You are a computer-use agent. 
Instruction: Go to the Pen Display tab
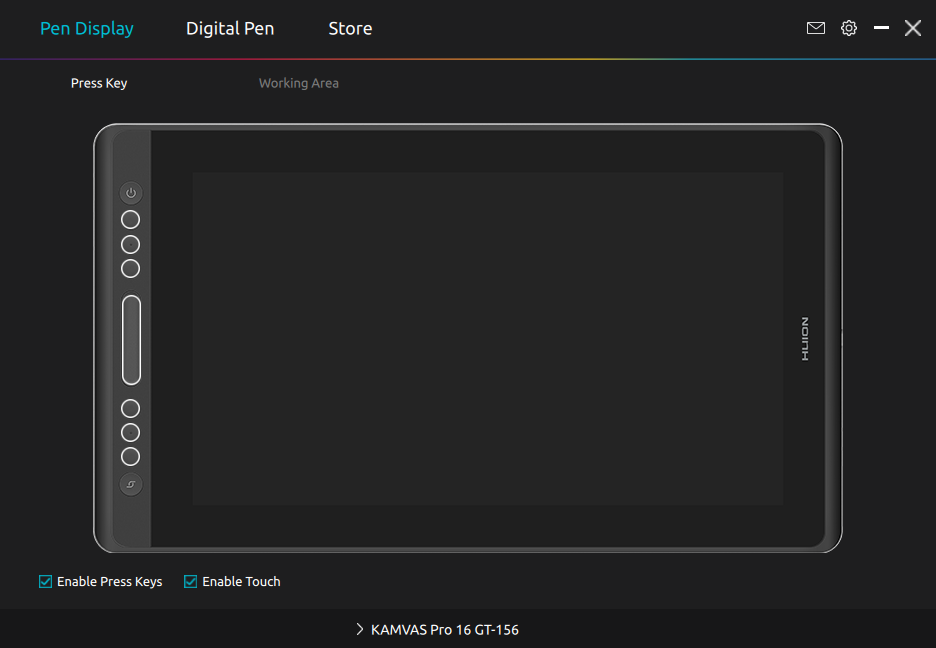(87, 29)
